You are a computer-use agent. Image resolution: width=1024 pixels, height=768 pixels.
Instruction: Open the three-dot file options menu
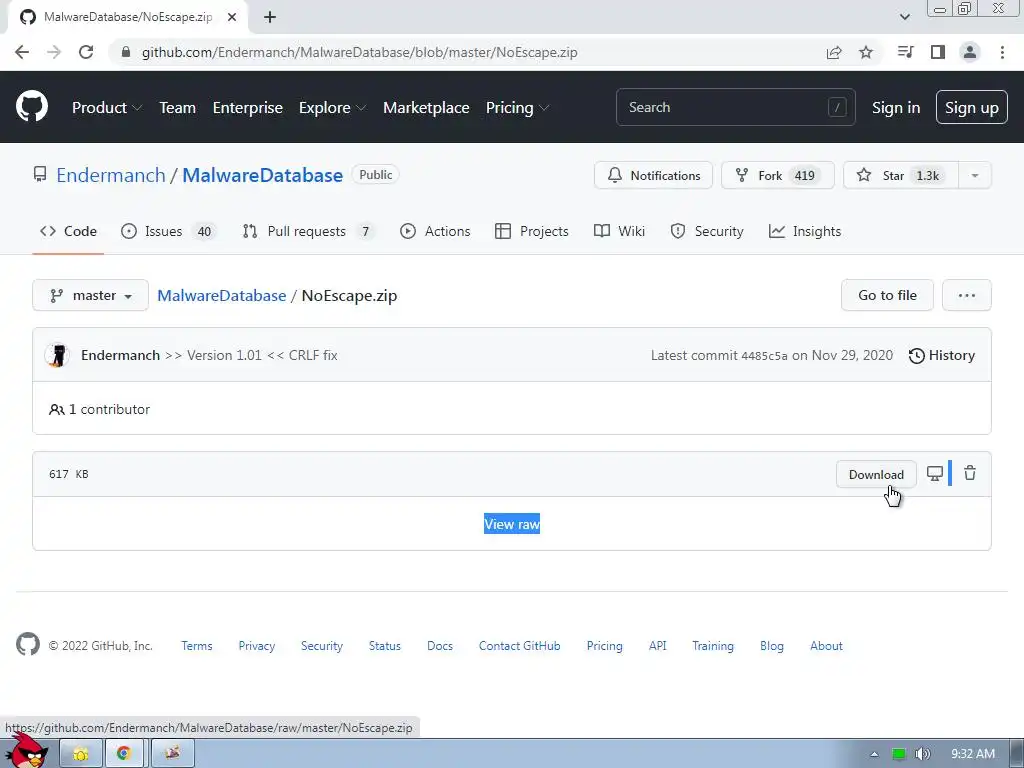(967, 295)
